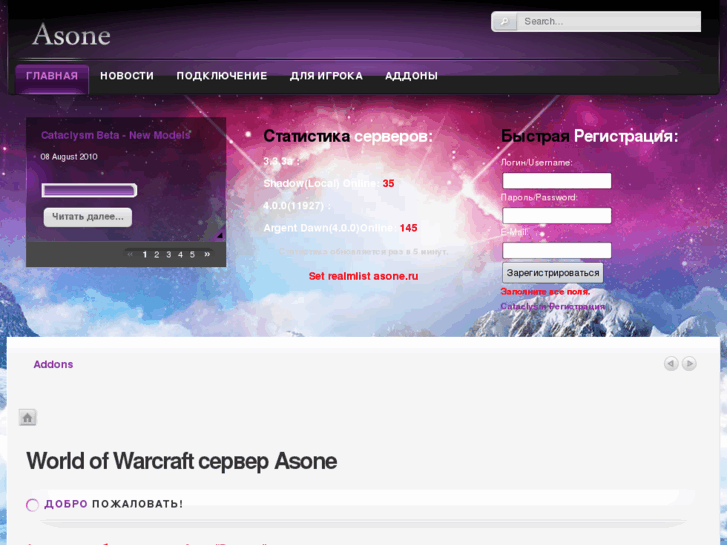The height and width of the screenshot is (545, 727).
Task: Click the slider next page » arrow
Action: pyautogui.click(x=207, y=254)
